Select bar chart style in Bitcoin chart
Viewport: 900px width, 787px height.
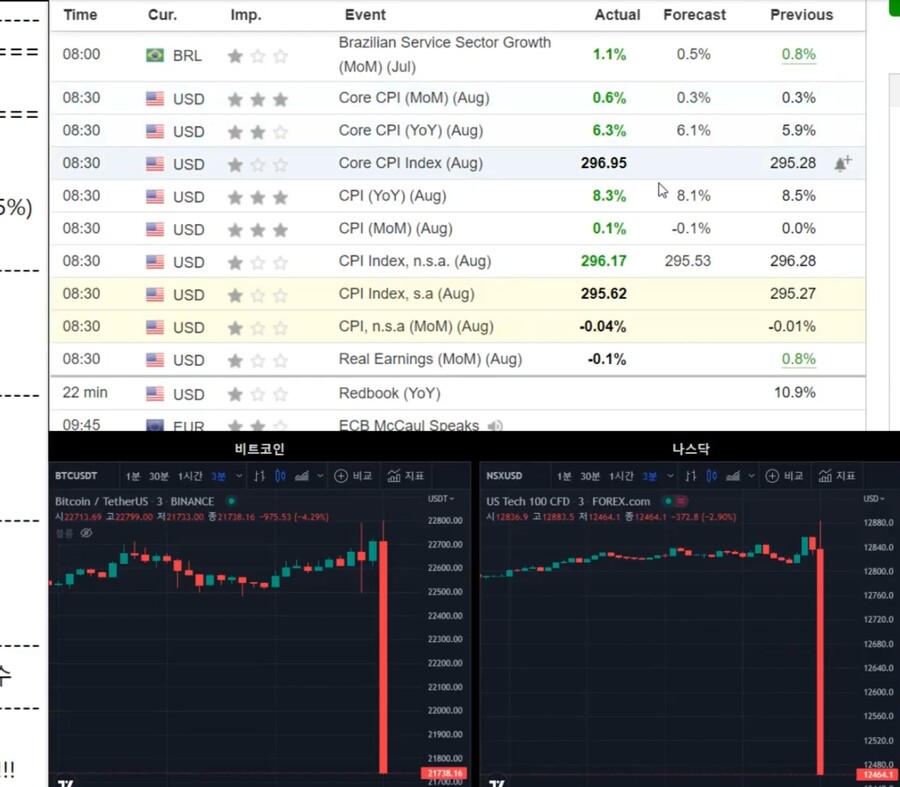[x=259, y=476]
